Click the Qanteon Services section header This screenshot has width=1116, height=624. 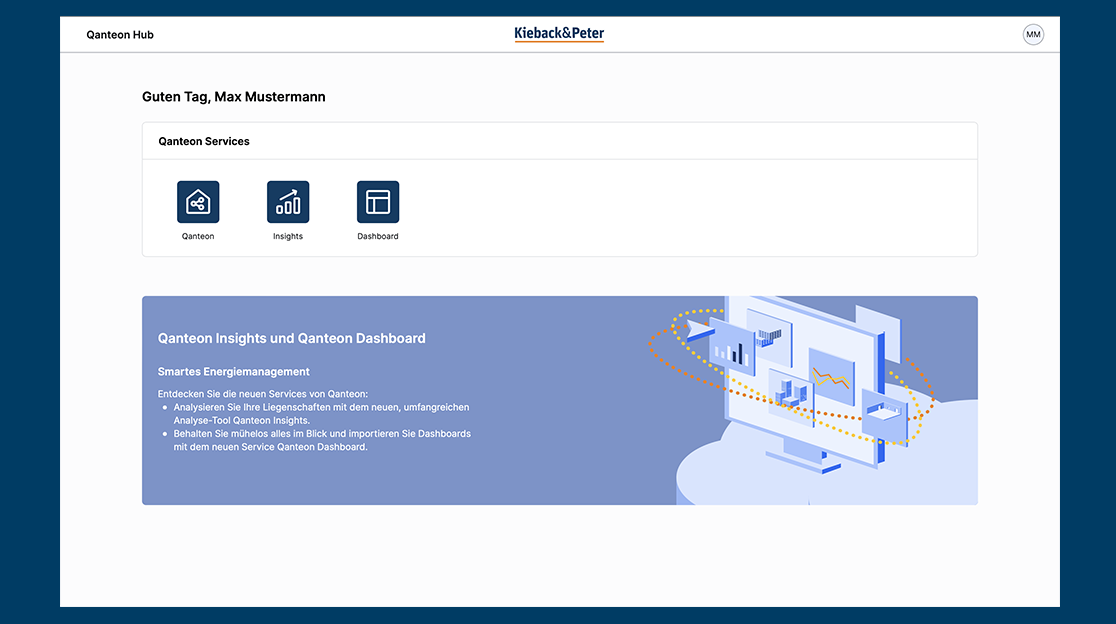[204, 142]
